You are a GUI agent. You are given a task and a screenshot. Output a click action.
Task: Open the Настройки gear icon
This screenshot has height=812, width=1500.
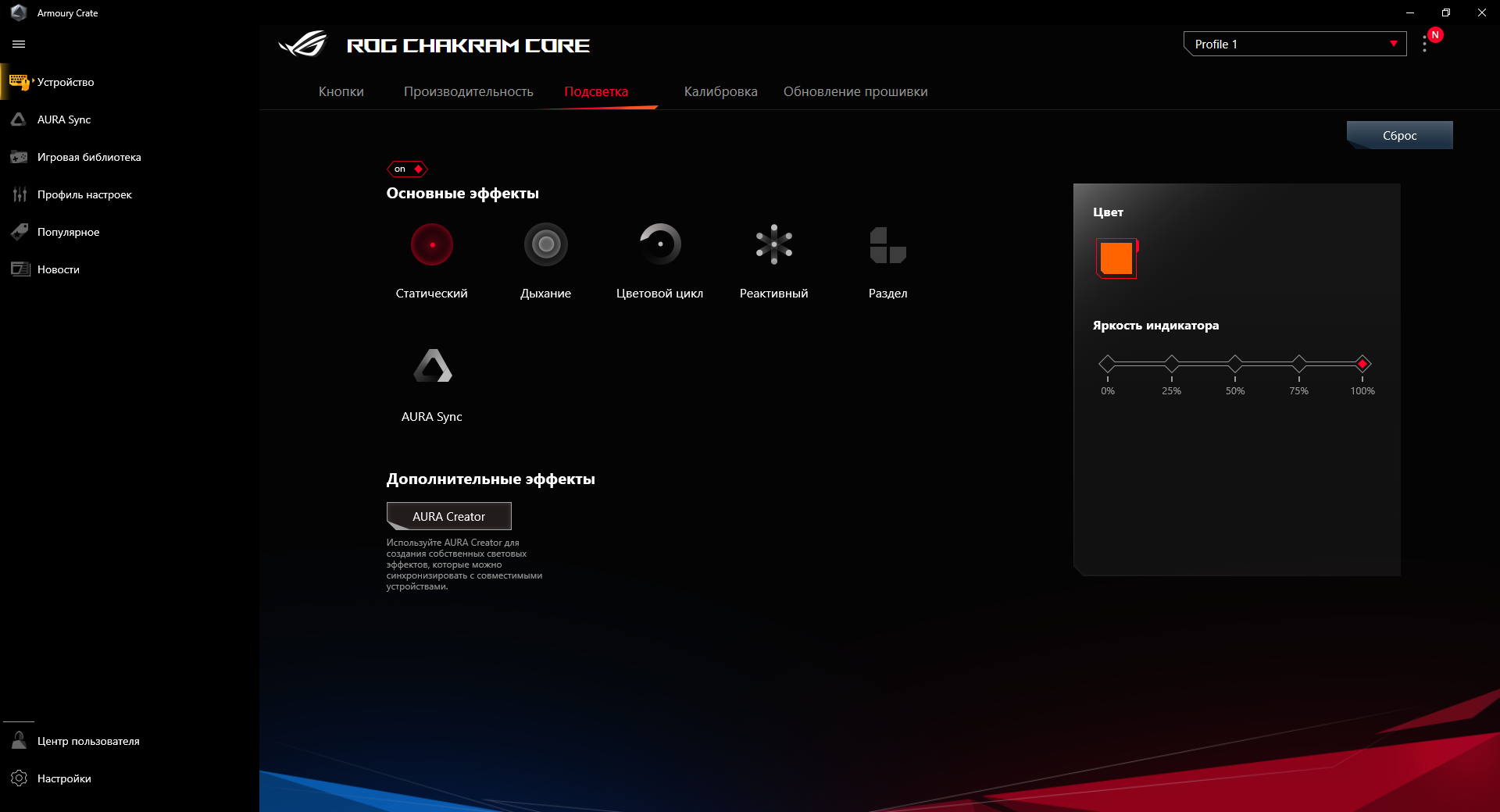pyautogui.click(x=20, y=778)
